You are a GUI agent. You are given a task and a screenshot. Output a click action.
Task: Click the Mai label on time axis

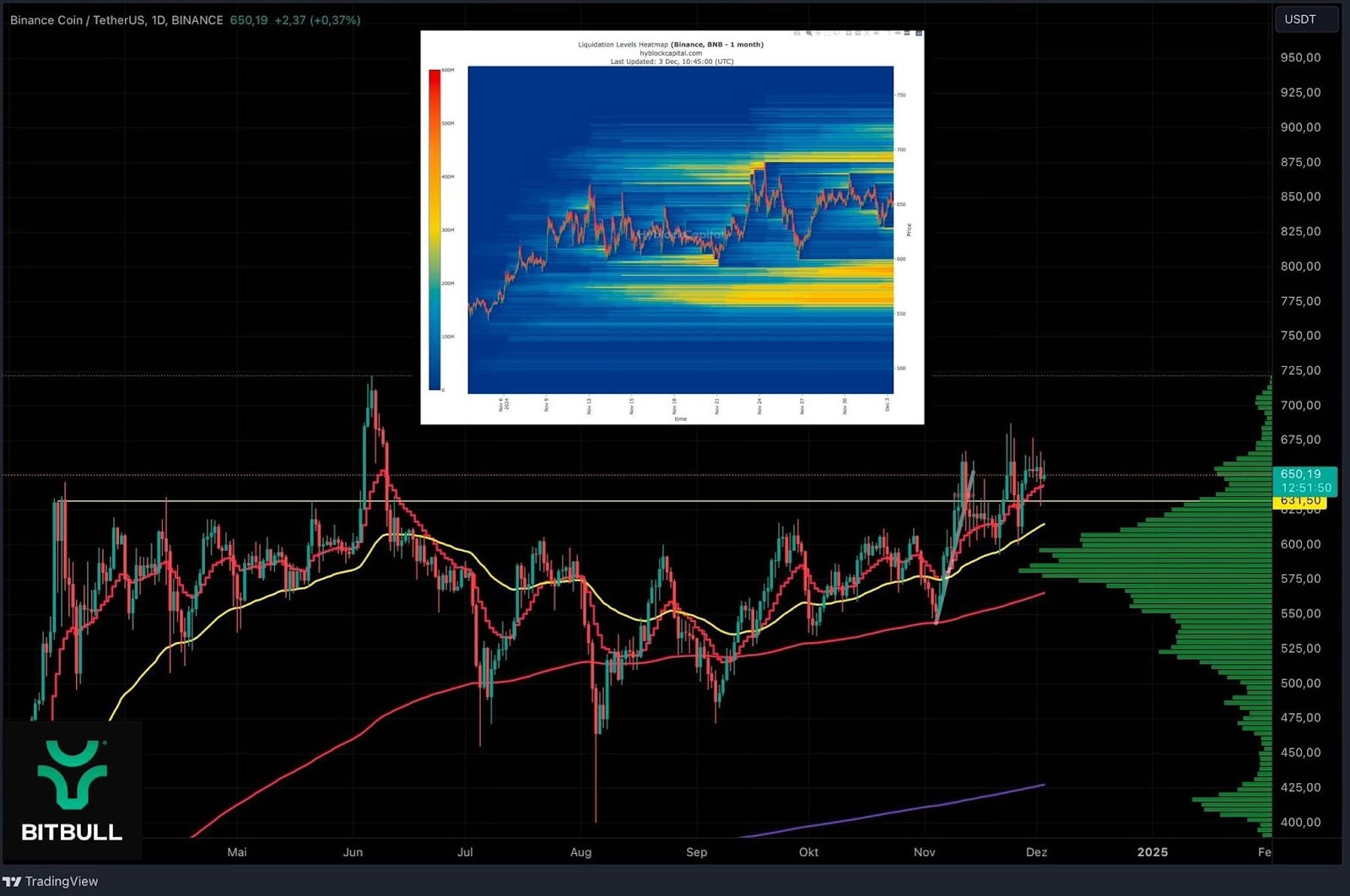(x=237, y=852)
